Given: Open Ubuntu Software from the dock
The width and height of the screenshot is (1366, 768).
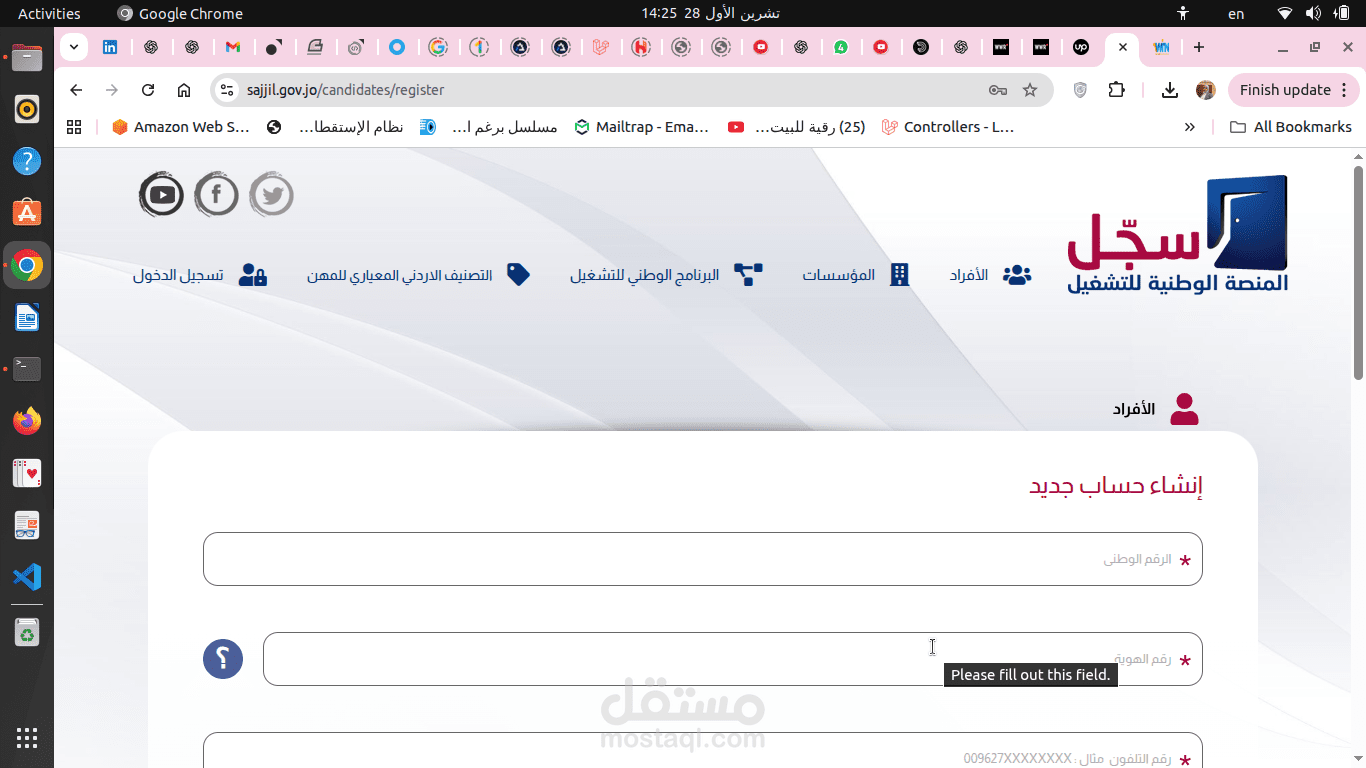Looking at the screenshot, I should click(x=27, y=212).
